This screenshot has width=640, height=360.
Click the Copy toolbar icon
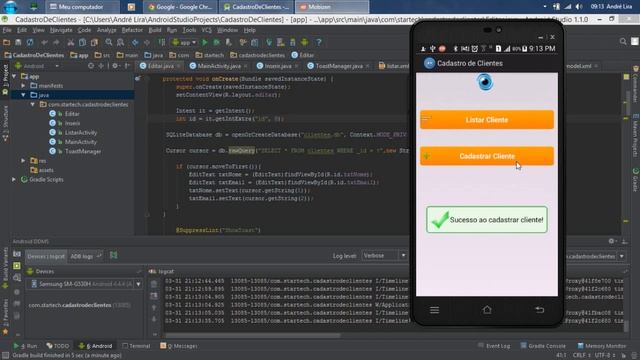[x=82, y=42]
